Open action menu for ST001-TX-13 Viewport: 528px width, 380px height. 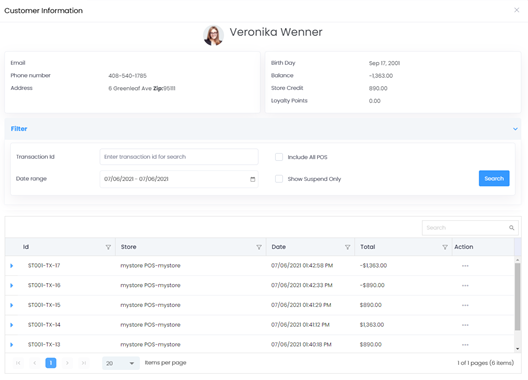(465, 345)
